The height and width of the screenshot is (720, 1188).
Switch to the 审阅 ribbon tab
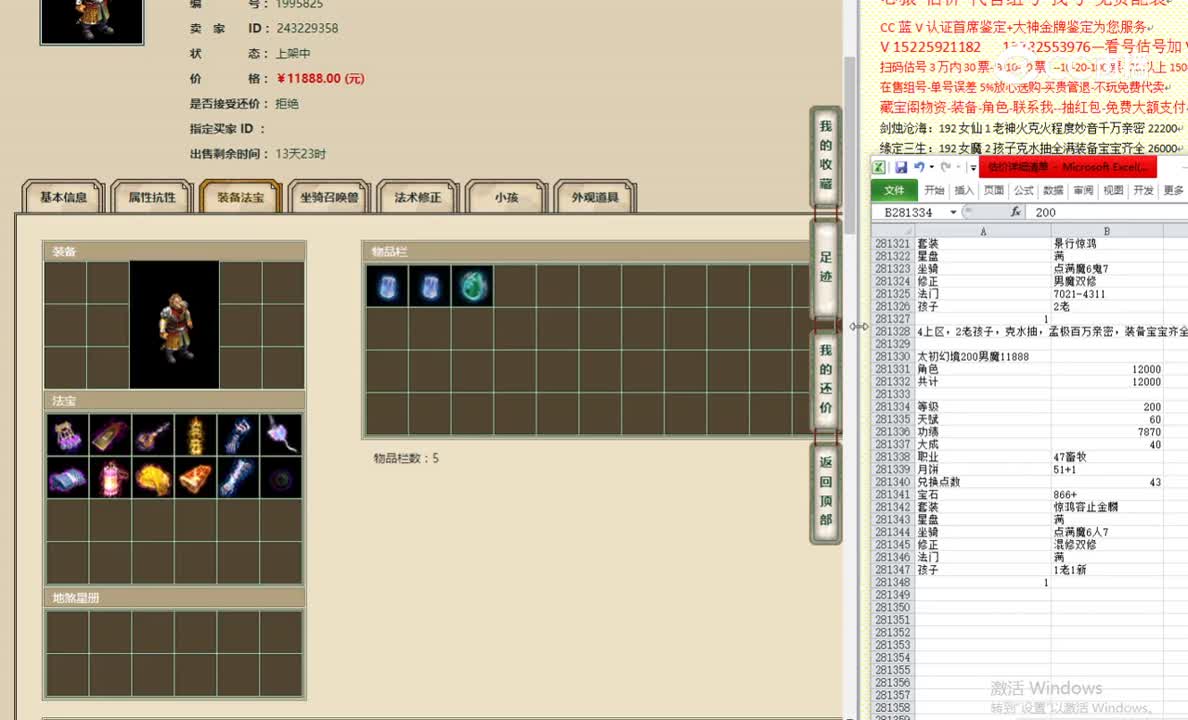click(1083, 190)
